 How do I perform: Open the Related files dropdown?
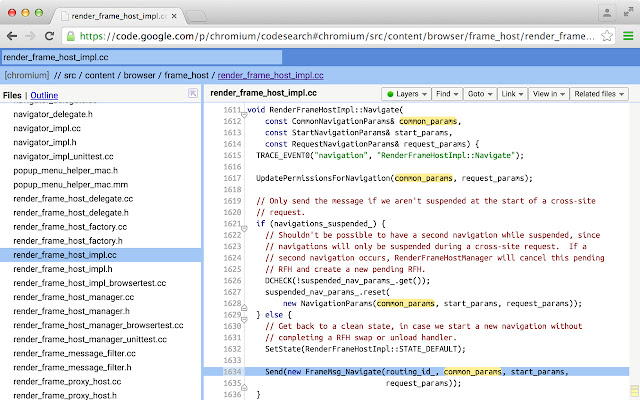(x=599, y=94)
